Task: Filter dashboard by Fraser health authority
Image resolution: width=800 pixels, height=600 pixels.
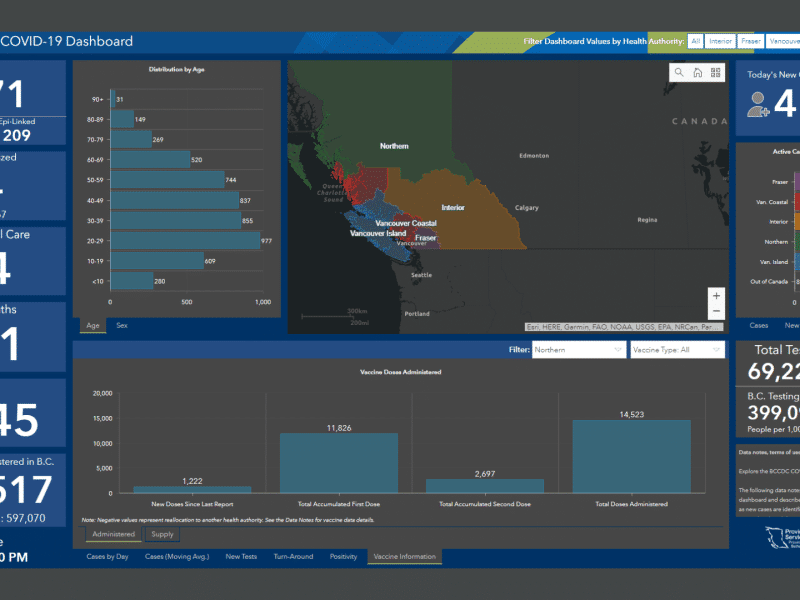Action: point(751,41)
